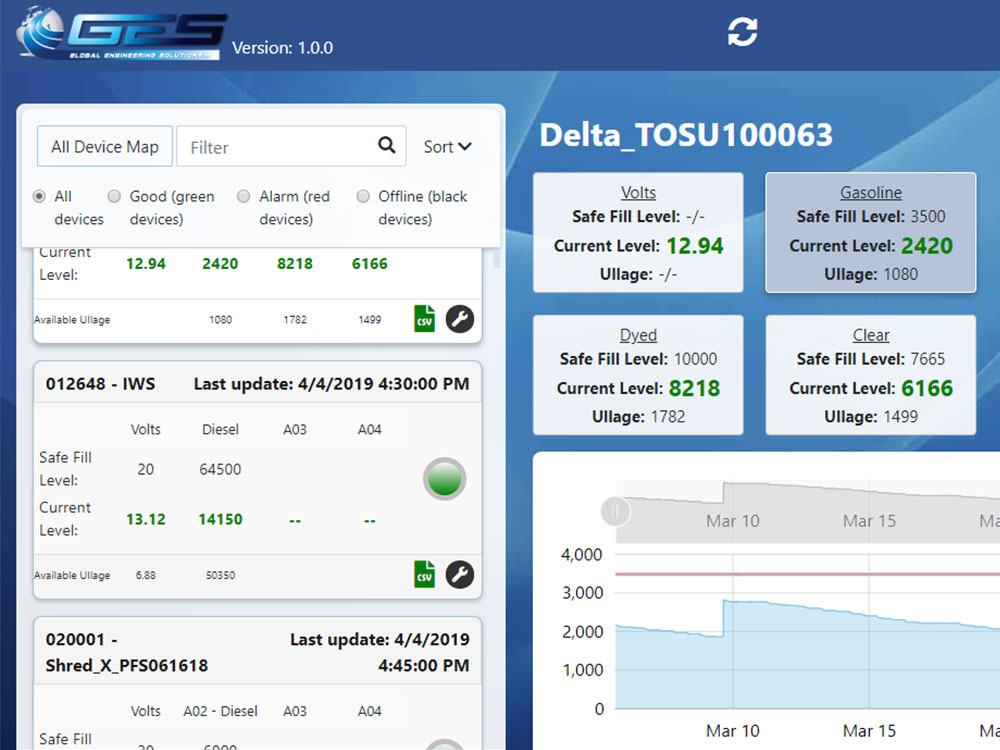Viewport: 1000px width, 750px height.
Task: Select the Gasoline tank card
Action: (870, 232)
